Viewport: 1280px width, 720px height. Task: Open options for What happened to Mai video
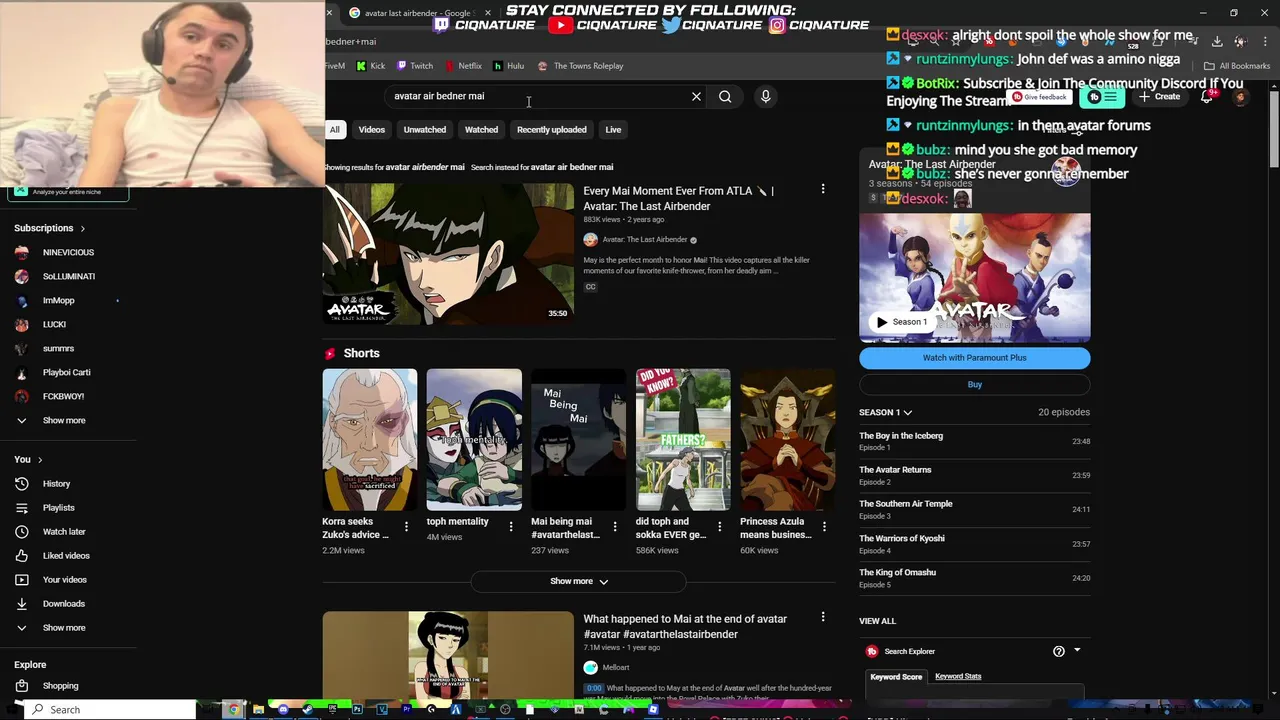click(x=823, y=617)
